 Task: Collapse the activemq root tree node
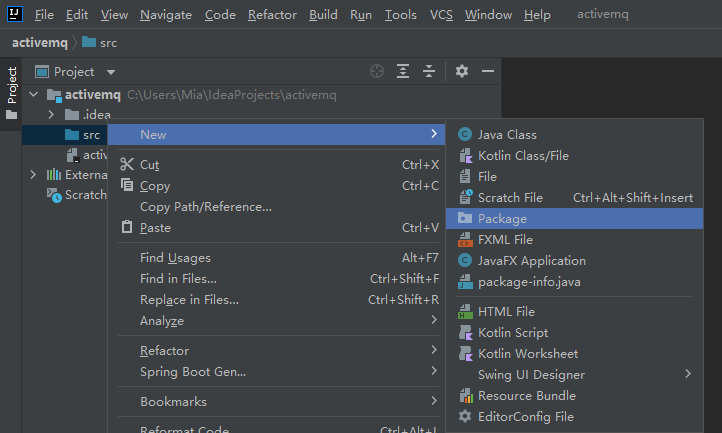coord(34,94)
